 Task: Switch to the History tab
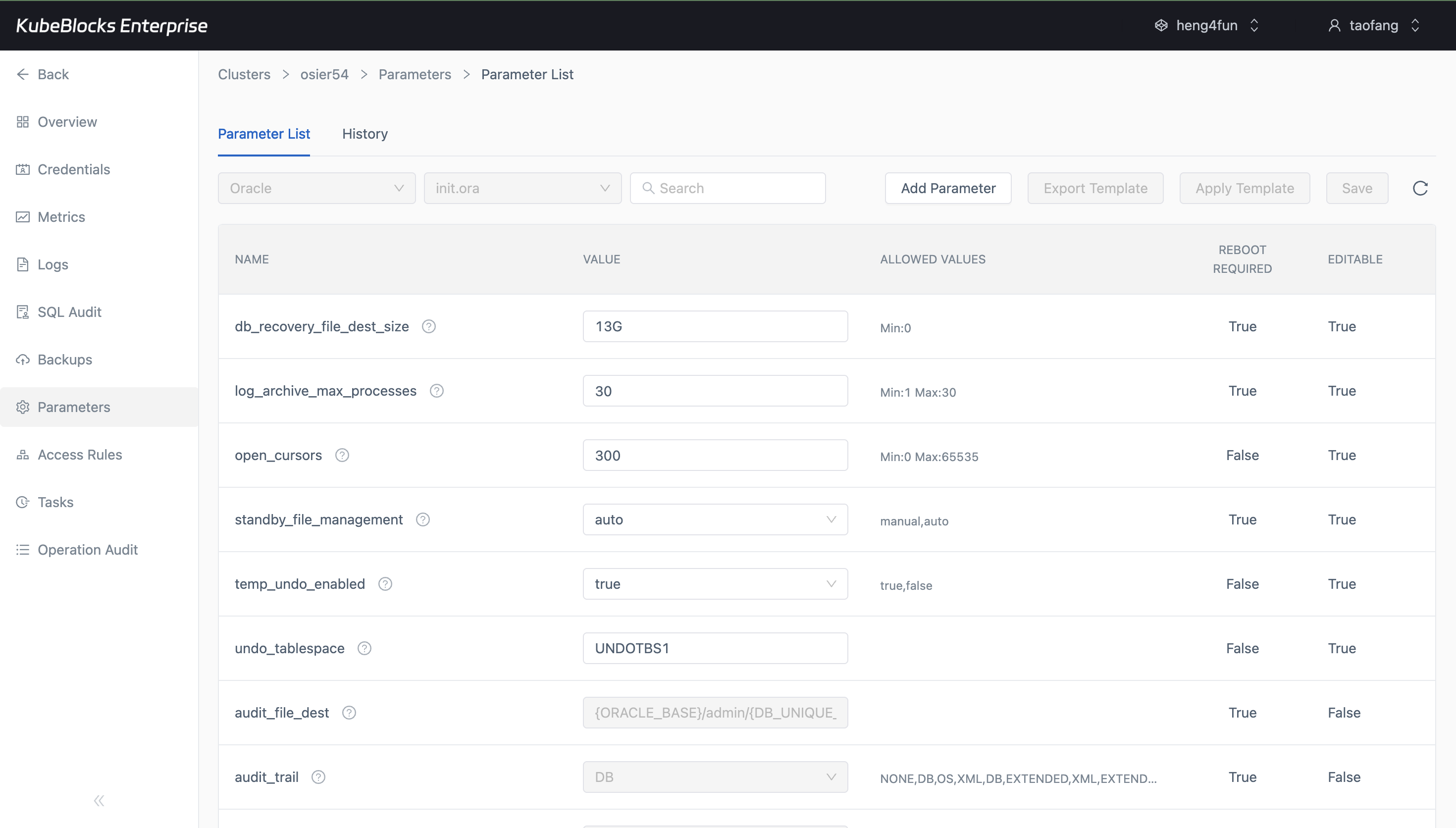click(x=364, y=134)
